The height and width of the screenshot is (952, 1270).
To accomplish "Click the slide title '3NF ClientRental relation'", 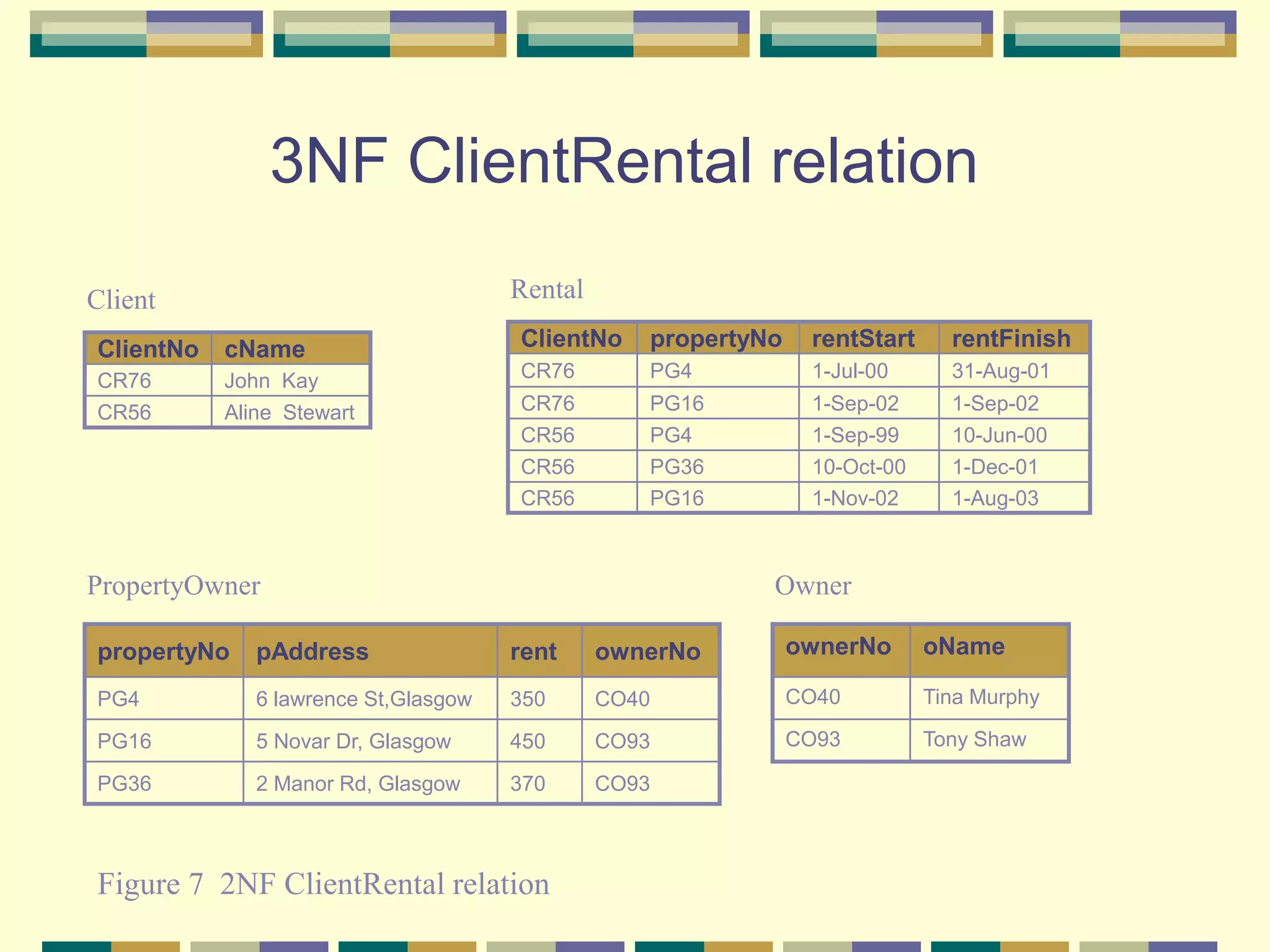I will click(623, 161).
